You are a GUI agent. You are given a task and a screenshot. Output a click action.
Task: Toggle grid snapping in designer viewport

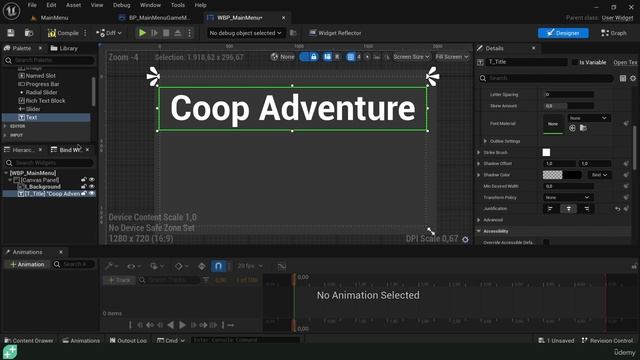click(x=351, y=57)
